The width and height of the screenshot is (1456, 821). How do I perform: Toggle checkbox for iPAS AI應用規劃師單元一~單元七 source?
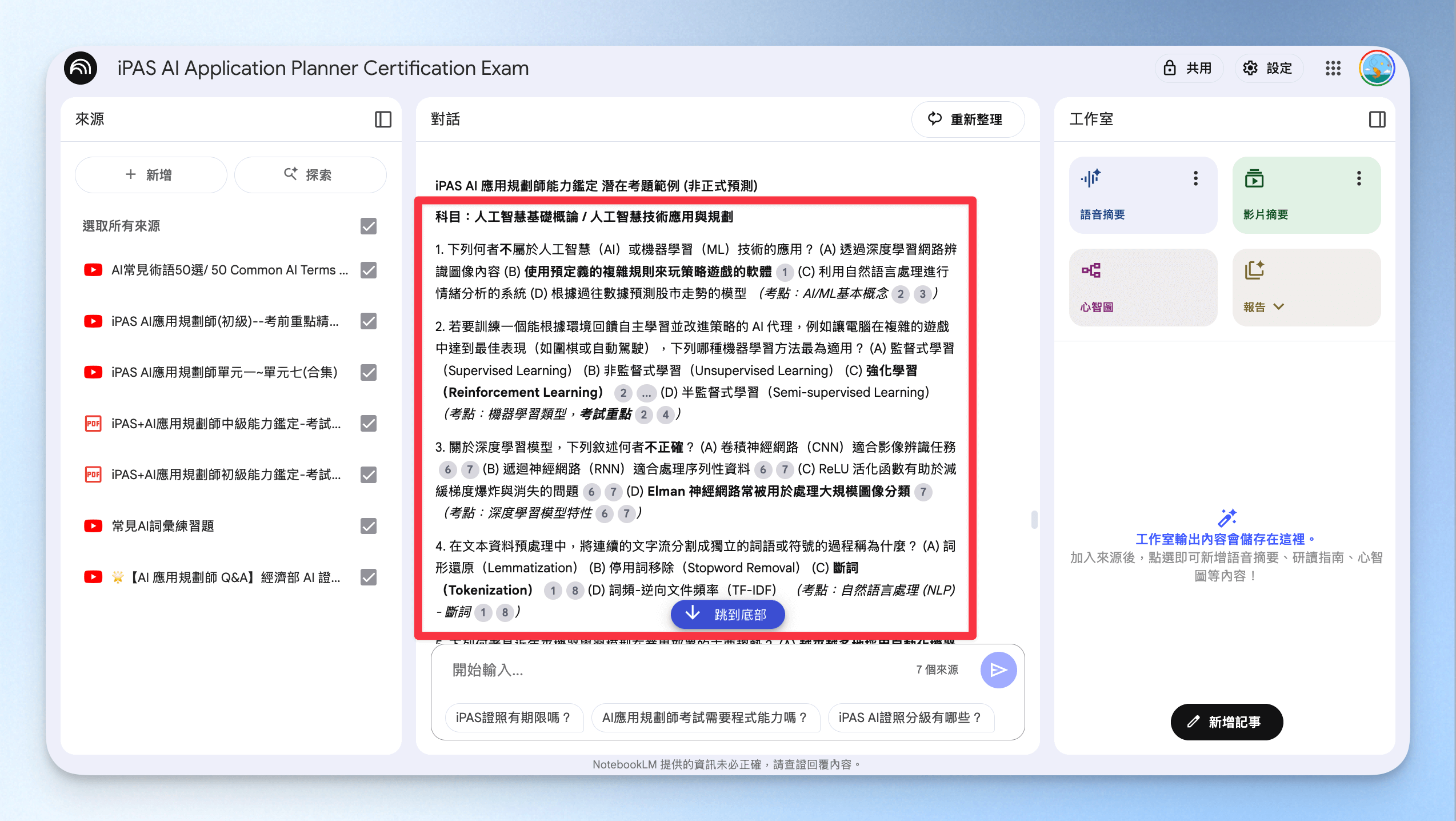tap(369, 372)
